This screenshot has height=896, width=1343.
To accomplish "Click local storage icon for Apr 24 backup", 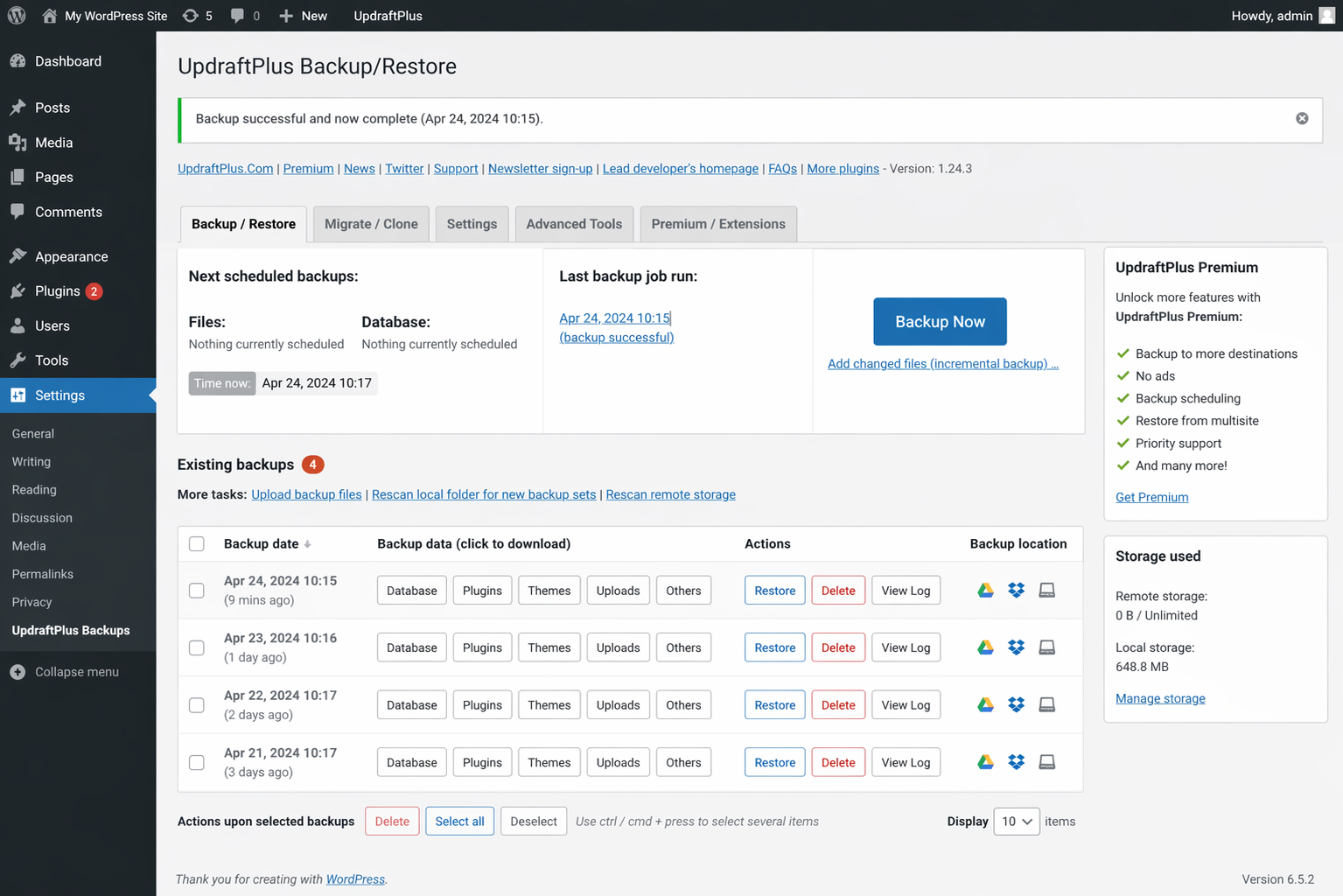I will [1046, 591].
